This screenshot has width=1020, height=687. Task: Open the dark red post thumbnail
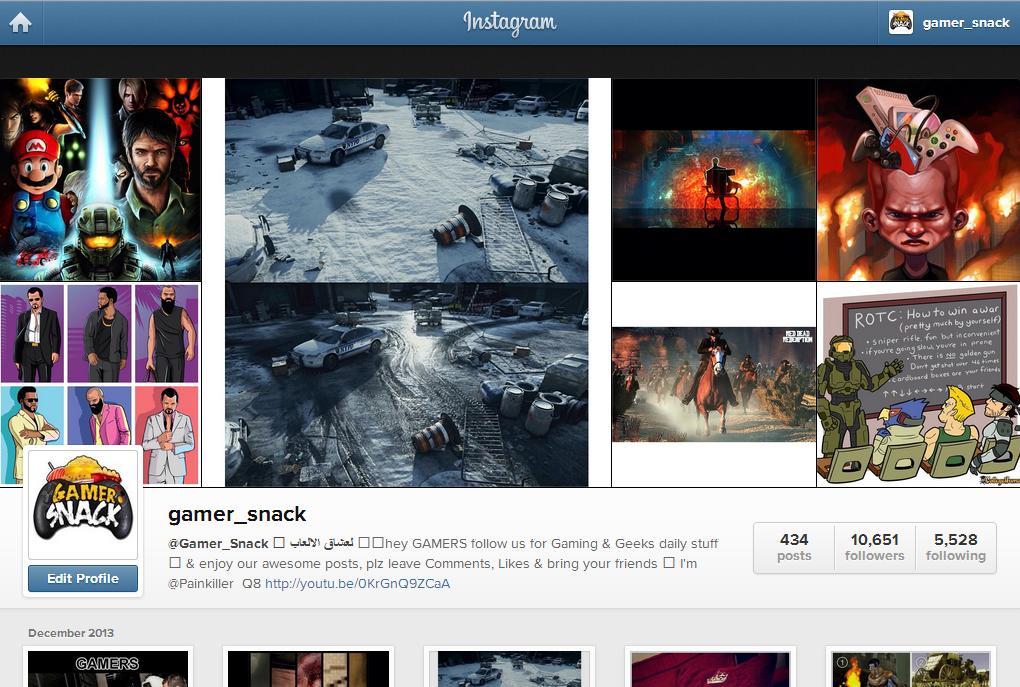point(710,668)
